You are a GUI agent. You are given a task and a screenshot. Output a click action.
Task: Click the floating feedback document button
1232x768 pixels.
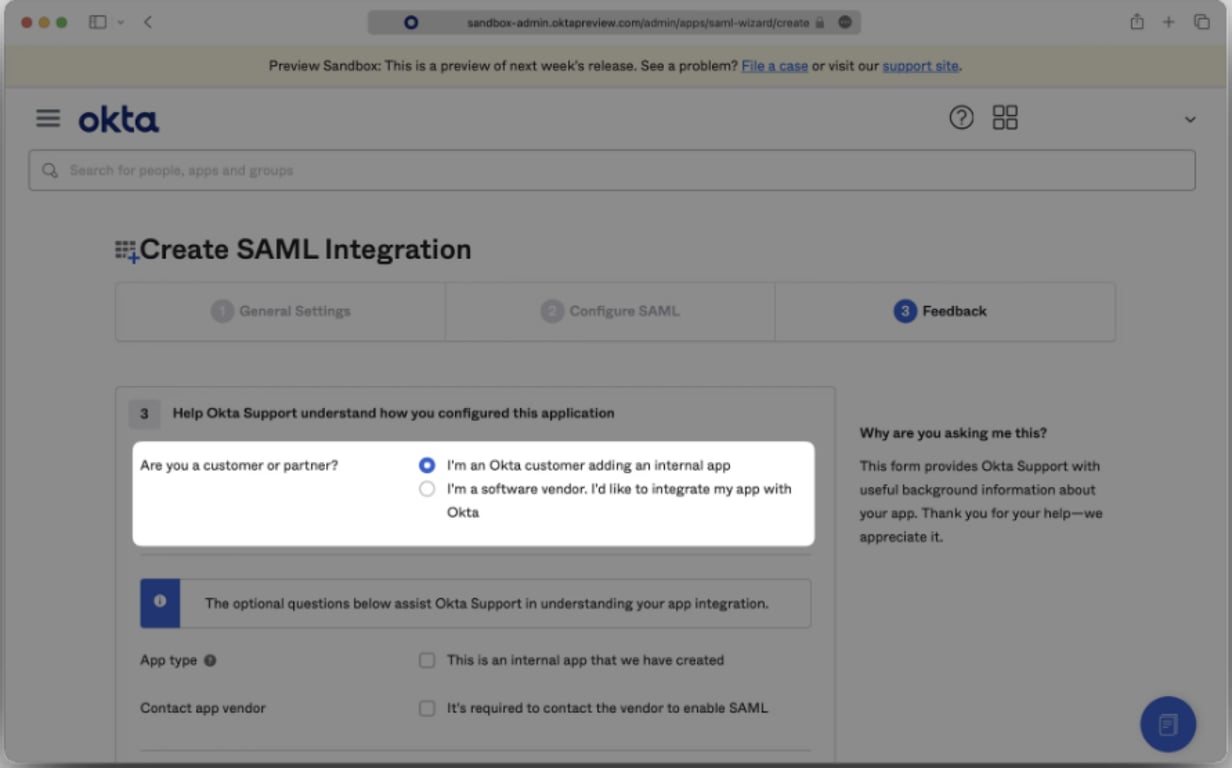pos(1168,724)
